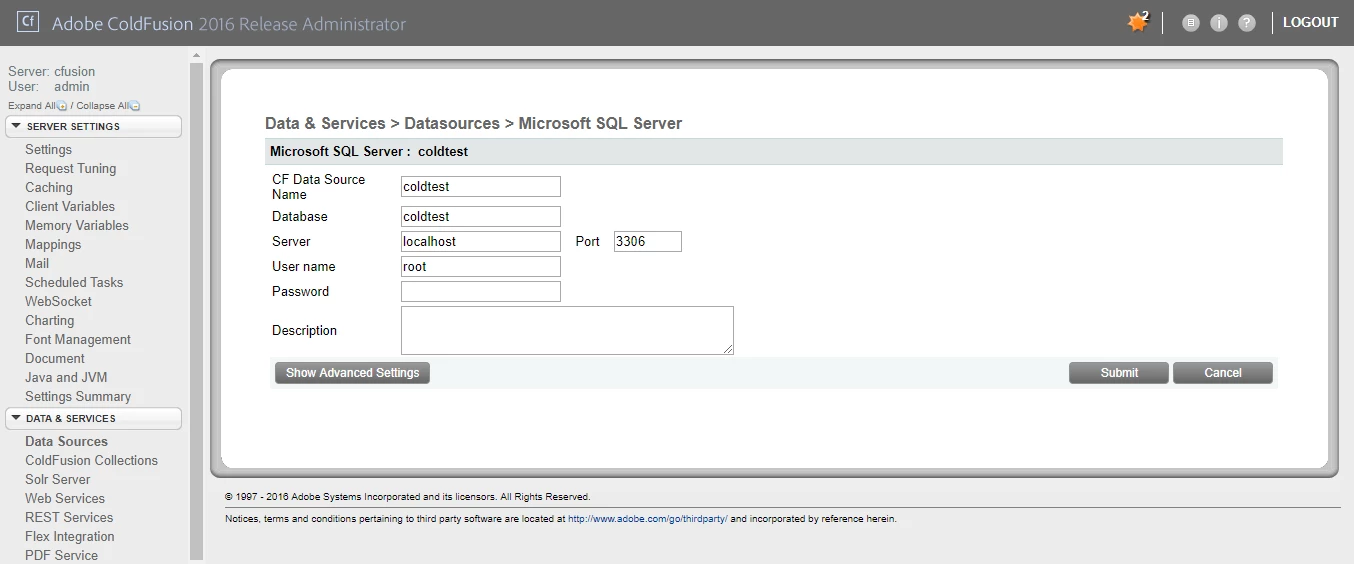The image size is (1354, 564).
Task: Open Solr Server page
Action: point(58,479)
